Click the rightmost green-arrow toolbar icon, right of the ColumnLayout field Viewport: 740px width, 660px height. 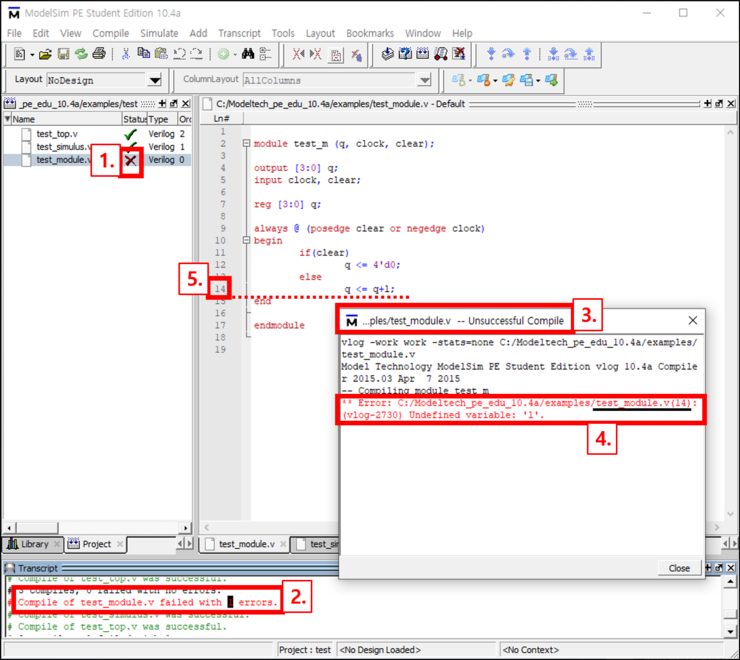(x=551, y=80)
